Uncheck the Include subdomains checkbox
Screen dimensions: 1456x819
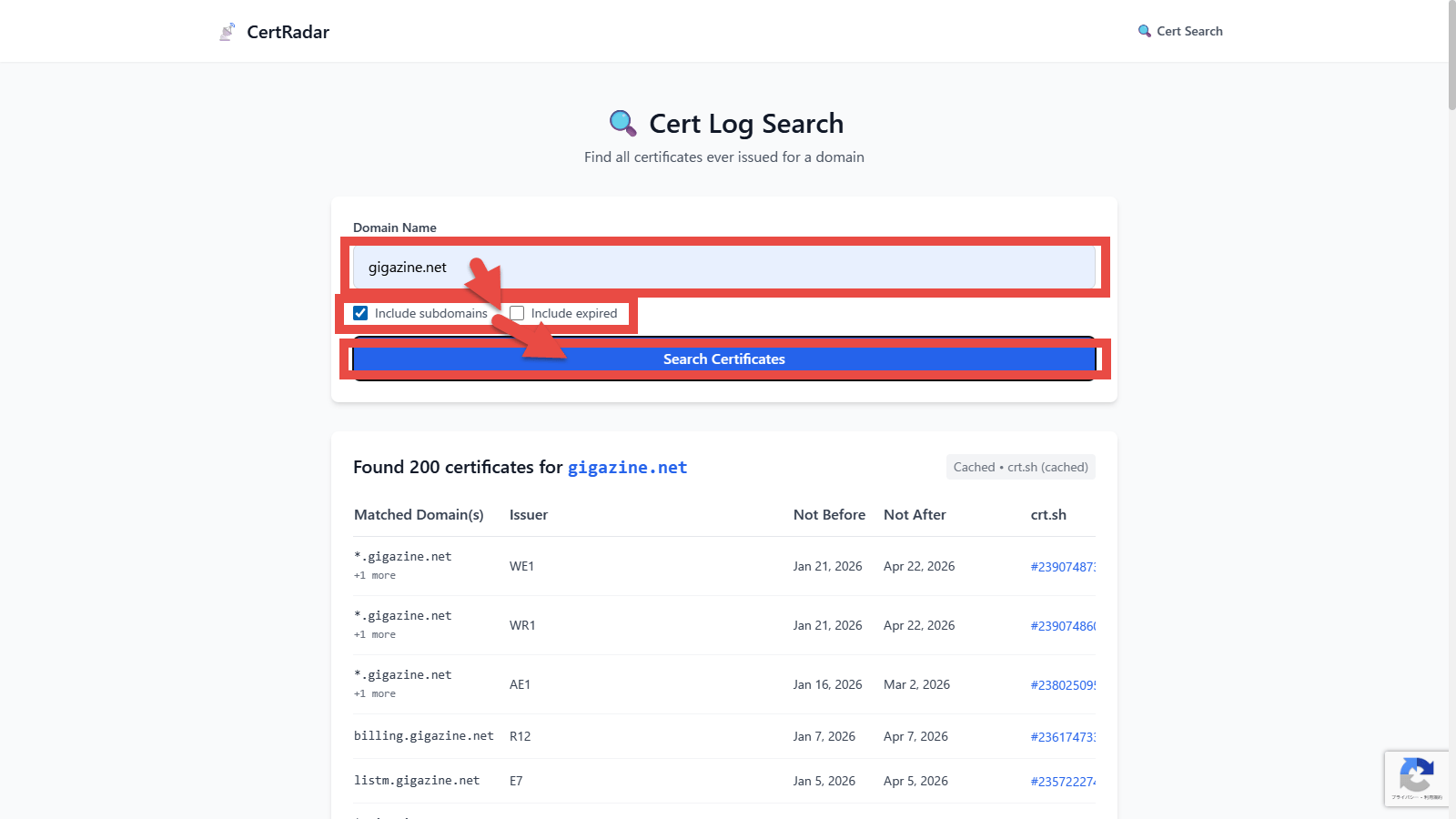point(360,313)
